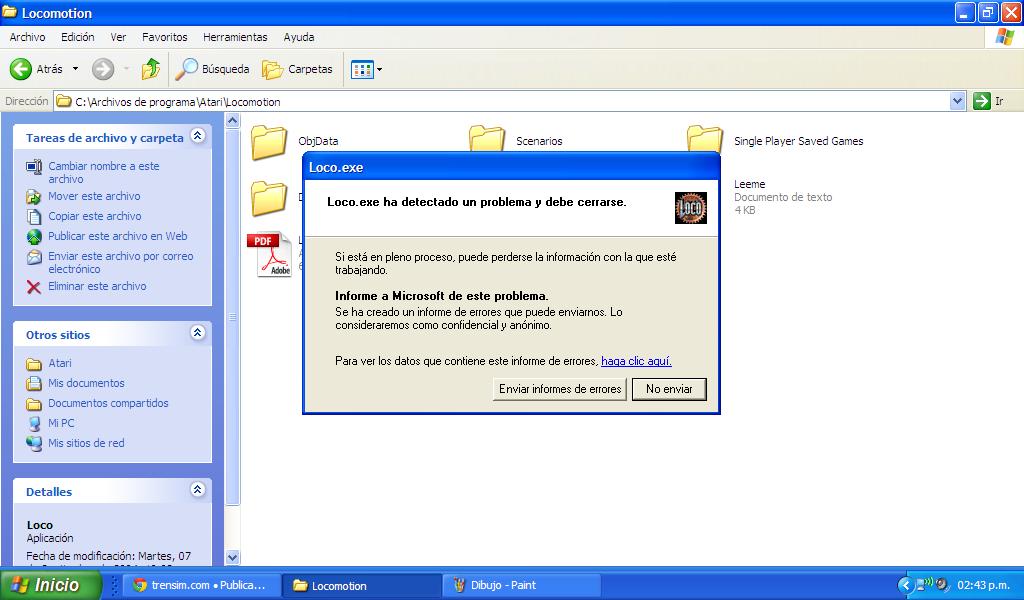Expand the address bar dropdown arrow
The height and width of the screenshot is (600, 1024).
957,101
